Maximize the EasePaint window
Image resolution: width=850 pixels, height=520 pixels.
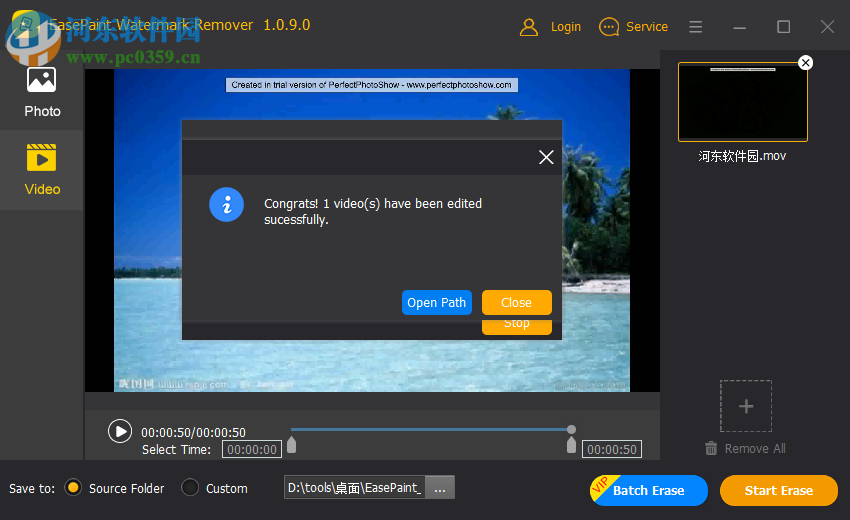click(x=783, y=27)
